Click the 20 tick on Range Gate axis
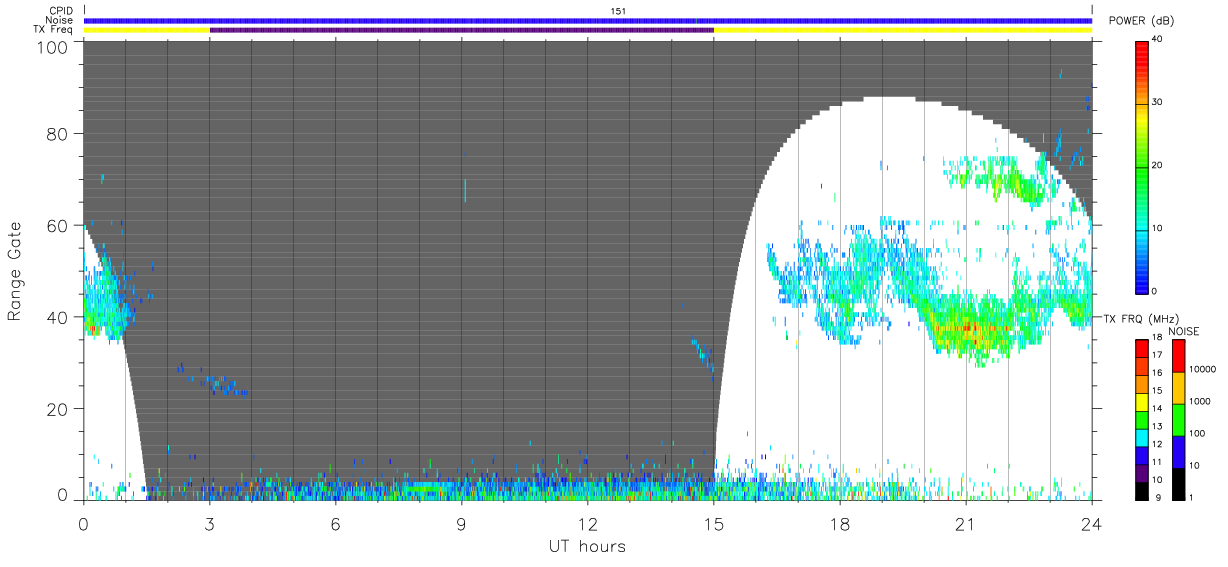1228x567 pixels. click(x=57, y=409)
